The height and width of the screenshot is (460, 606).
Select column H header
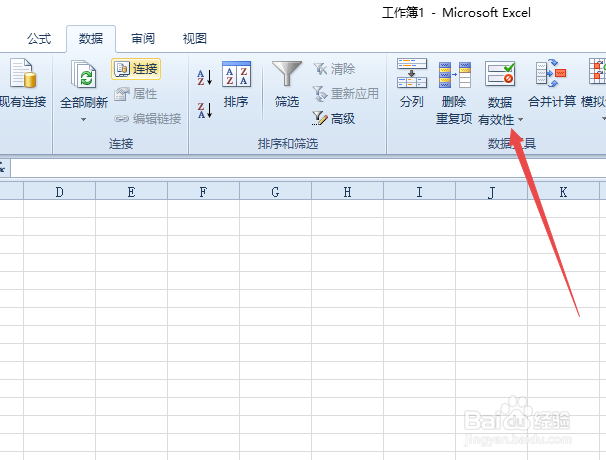point(347,191)
